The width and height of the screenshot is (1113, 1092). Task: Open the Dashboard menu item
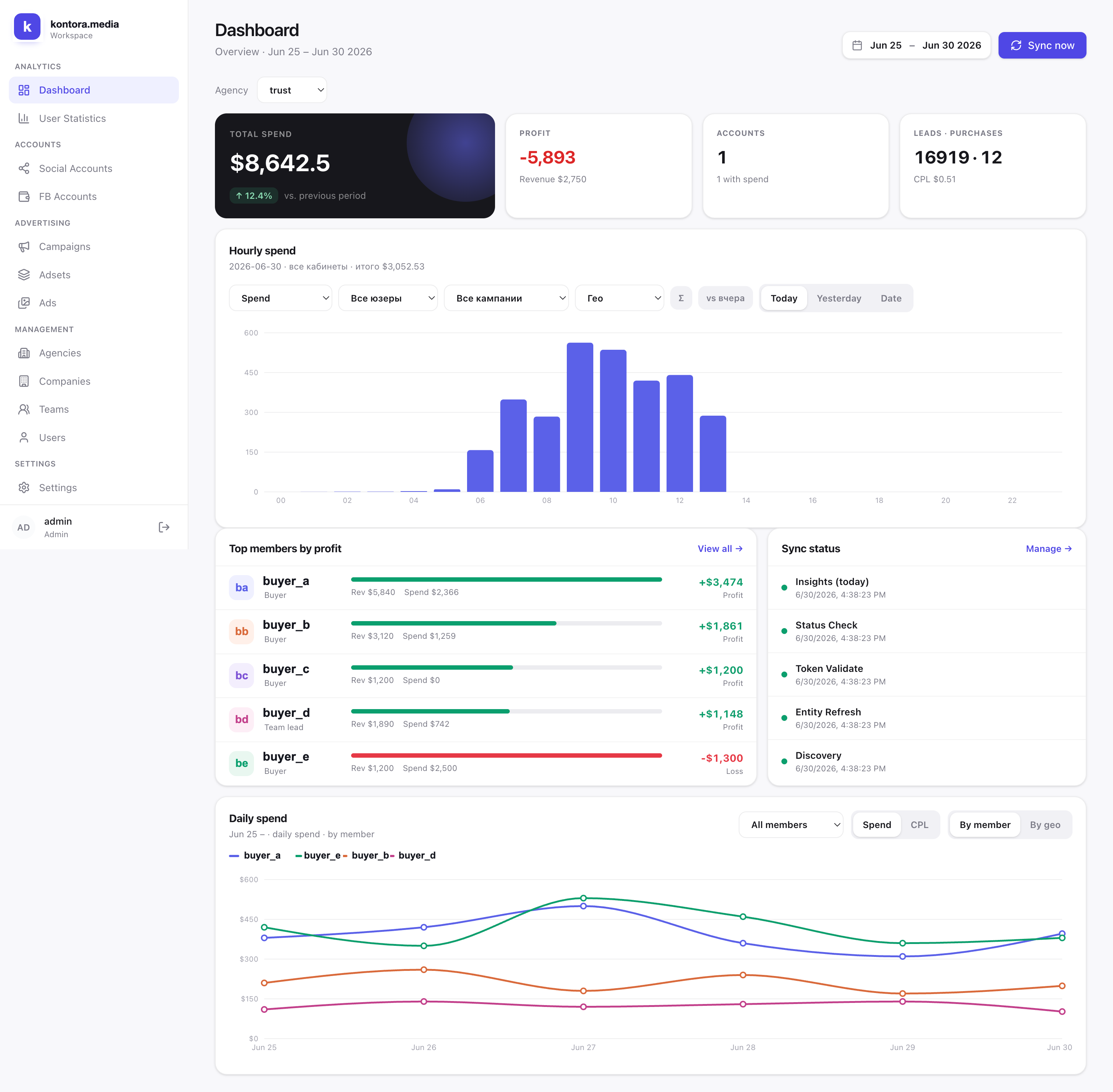[94, 90]
